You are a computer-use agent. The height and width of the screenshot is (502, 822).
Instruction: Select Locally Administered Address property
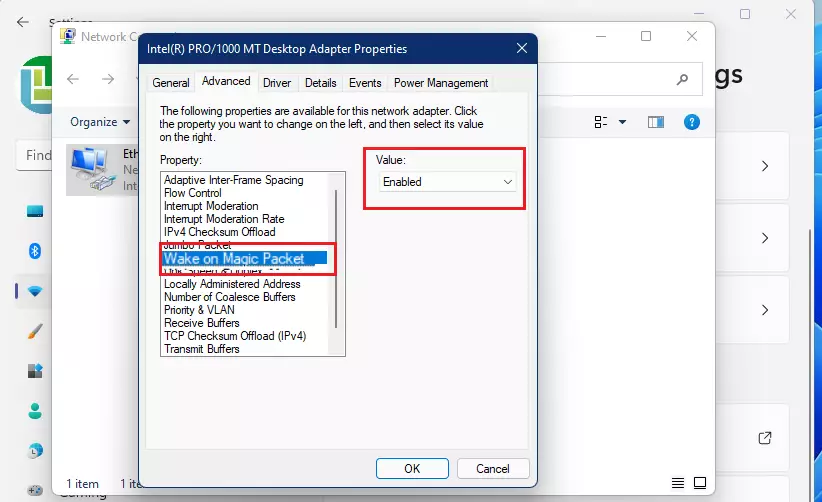click(x=232, y=283)
